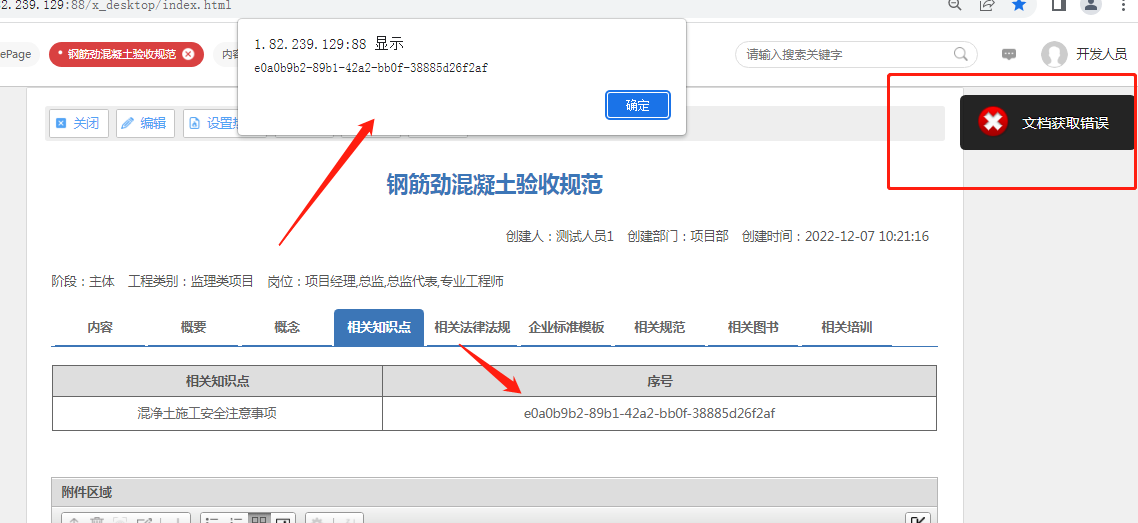The height and width of the screenshot is (523, 1138).
Task: Switch to the 内容 tab
Action: tap(99, 327)
